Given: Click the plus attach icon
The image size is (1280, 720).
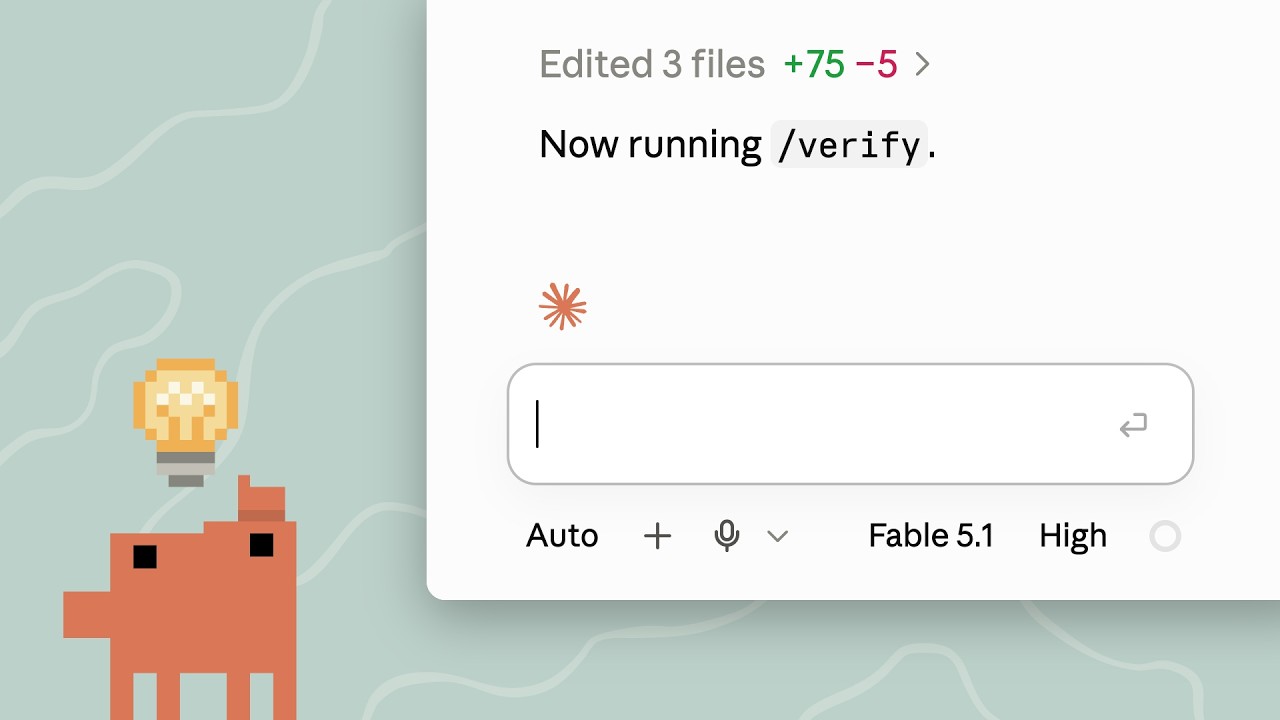Looking at the screenshot, I should point(657,537).
